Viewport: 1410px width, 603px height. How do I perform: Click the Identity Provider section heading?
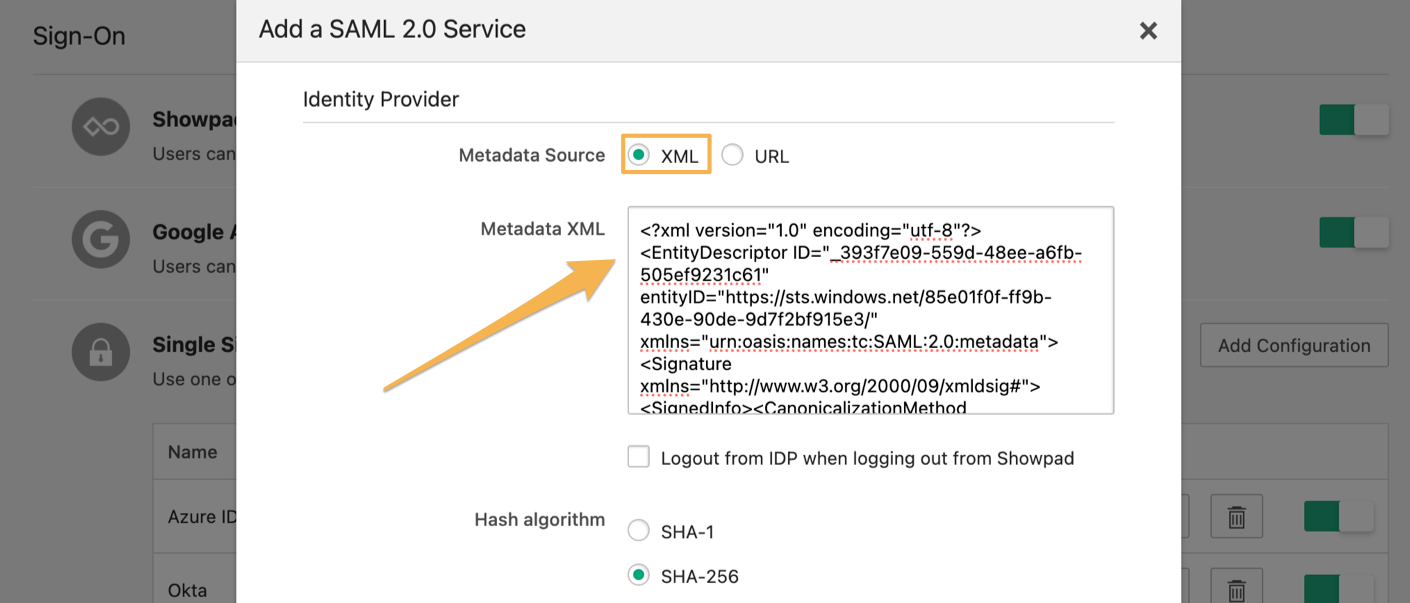point(381,99)
